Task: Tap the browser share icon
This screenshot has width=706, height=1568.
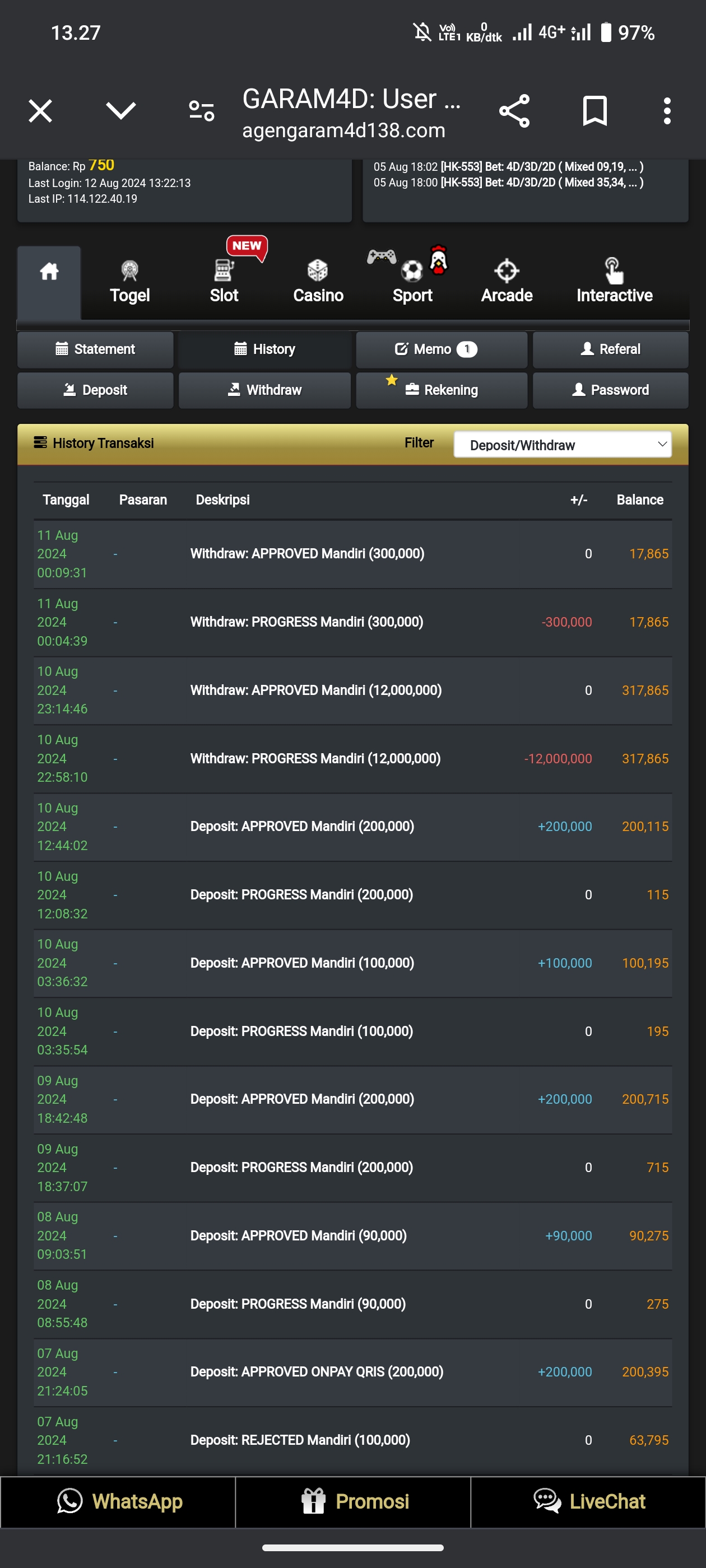Action: (x=514, y=111)
